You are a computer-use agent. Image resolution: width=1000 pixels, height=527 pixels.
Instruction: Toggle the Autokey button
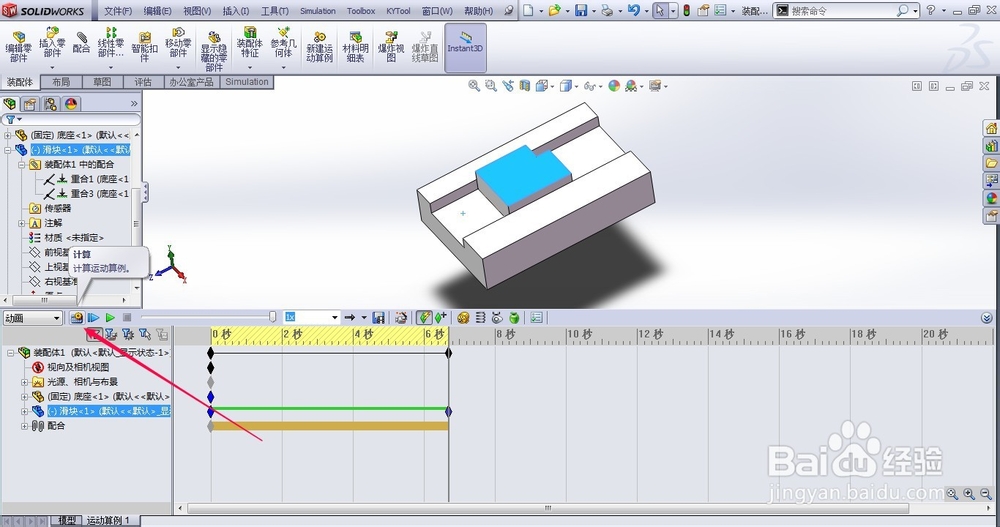click(x=423, y=317)
